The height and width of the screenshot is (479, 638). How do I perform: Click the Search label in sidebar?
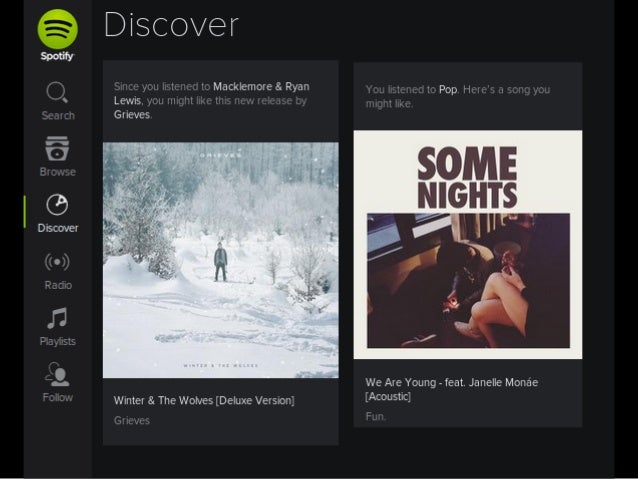tap(58, 116)
